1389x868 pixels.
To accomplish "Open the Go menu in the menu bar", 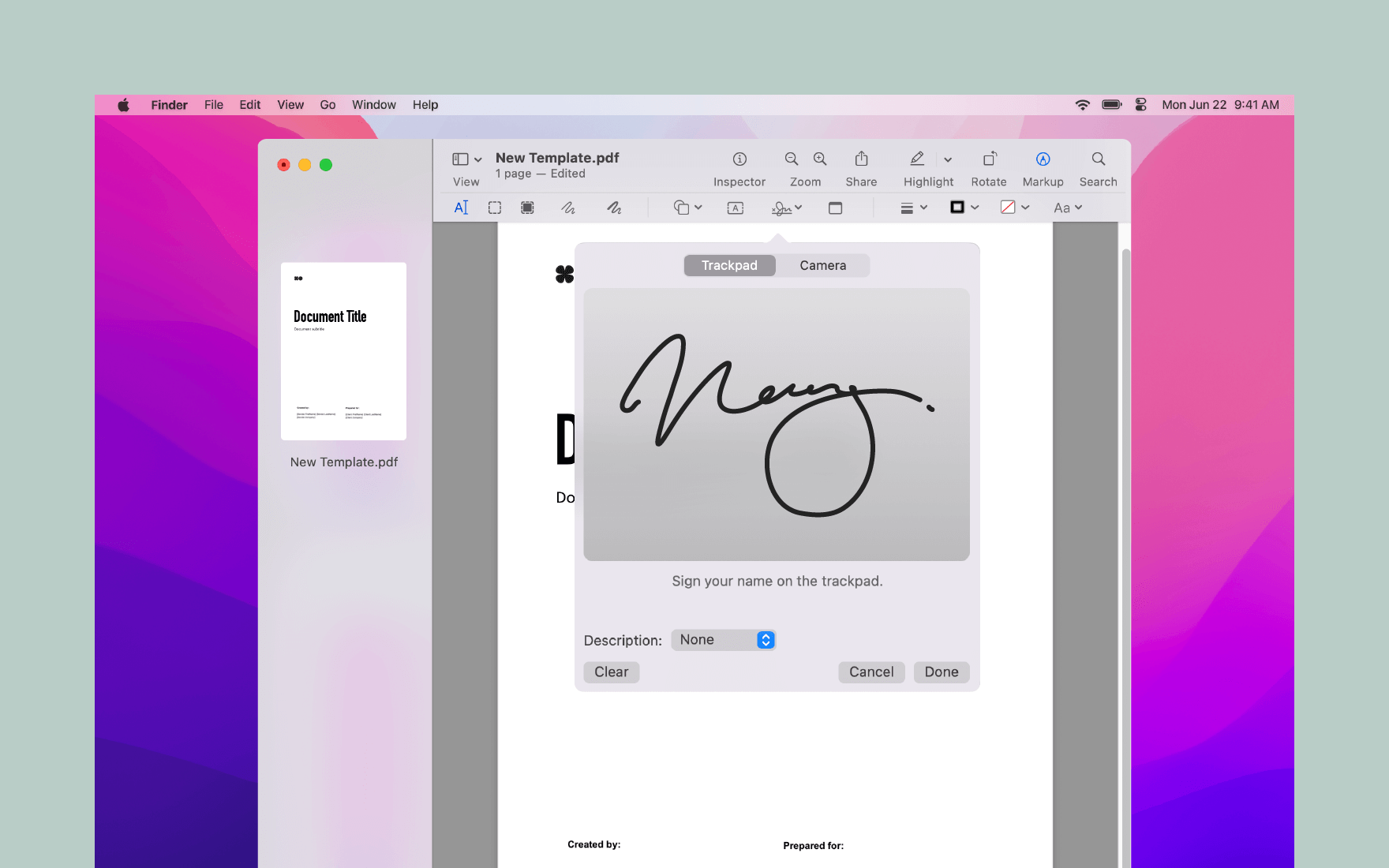I will coord(328,104).
